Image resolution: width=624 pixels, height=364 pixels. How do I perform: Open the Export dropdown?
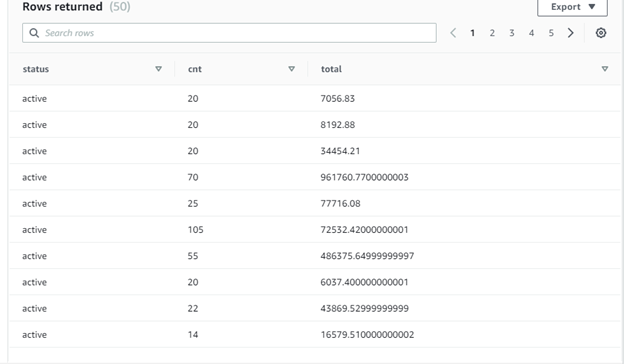(x=572, y=7)
